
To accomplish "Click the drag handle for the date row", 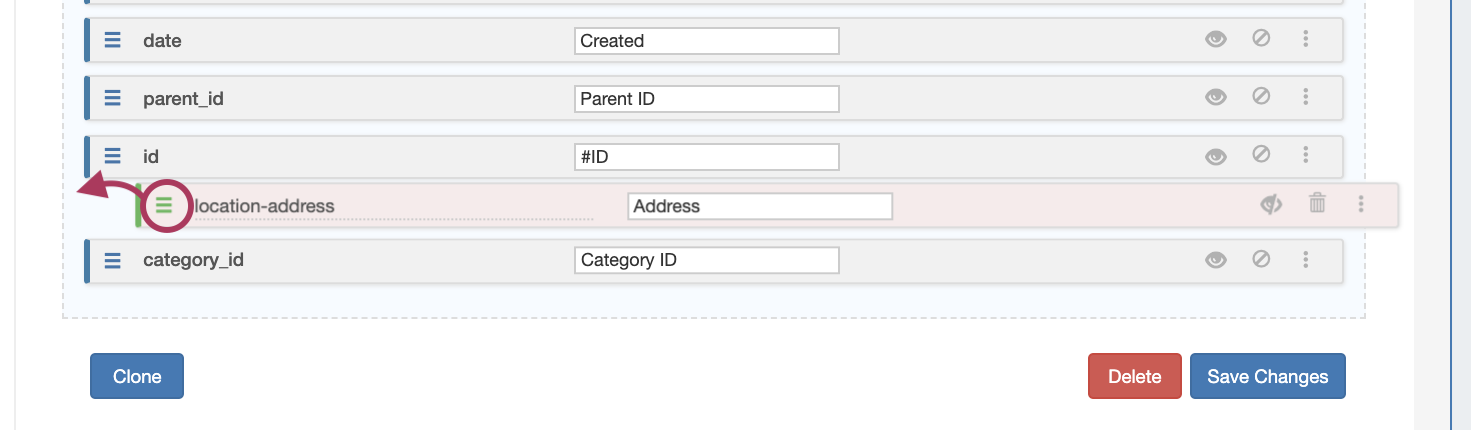I will click(113, 41).
